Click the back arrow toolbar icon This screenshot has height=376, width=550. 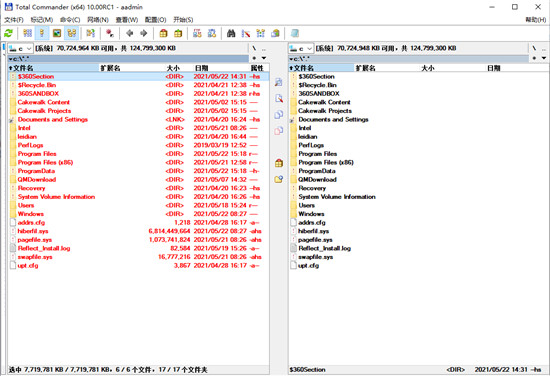129,33
